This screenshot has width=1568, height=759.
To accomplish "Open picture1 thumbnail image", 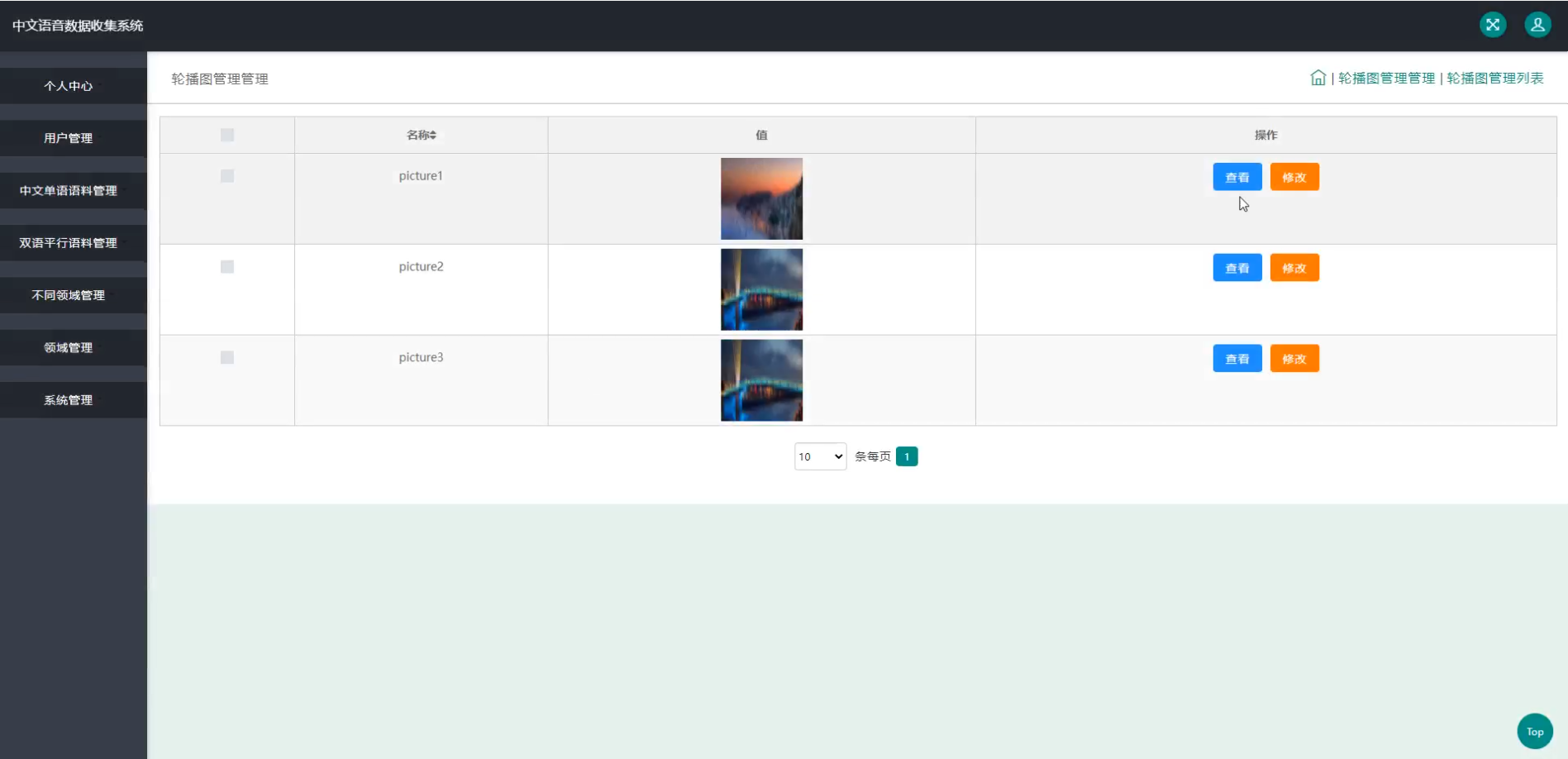I will (x=761, y=198).
